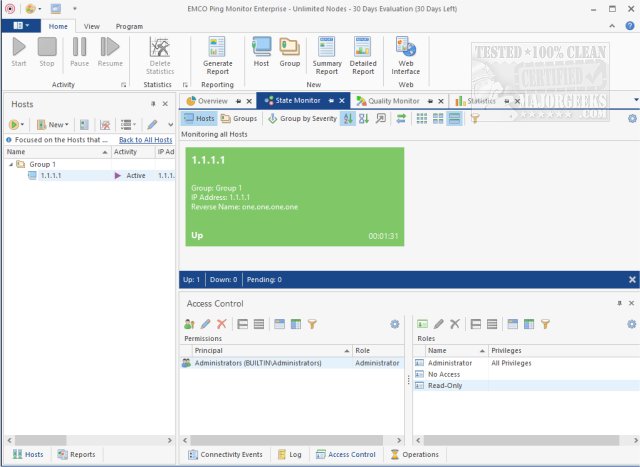Viewport: 640px width, 467px height.
Task: Click the delete permission red X icon
Action: coord(222,324)
